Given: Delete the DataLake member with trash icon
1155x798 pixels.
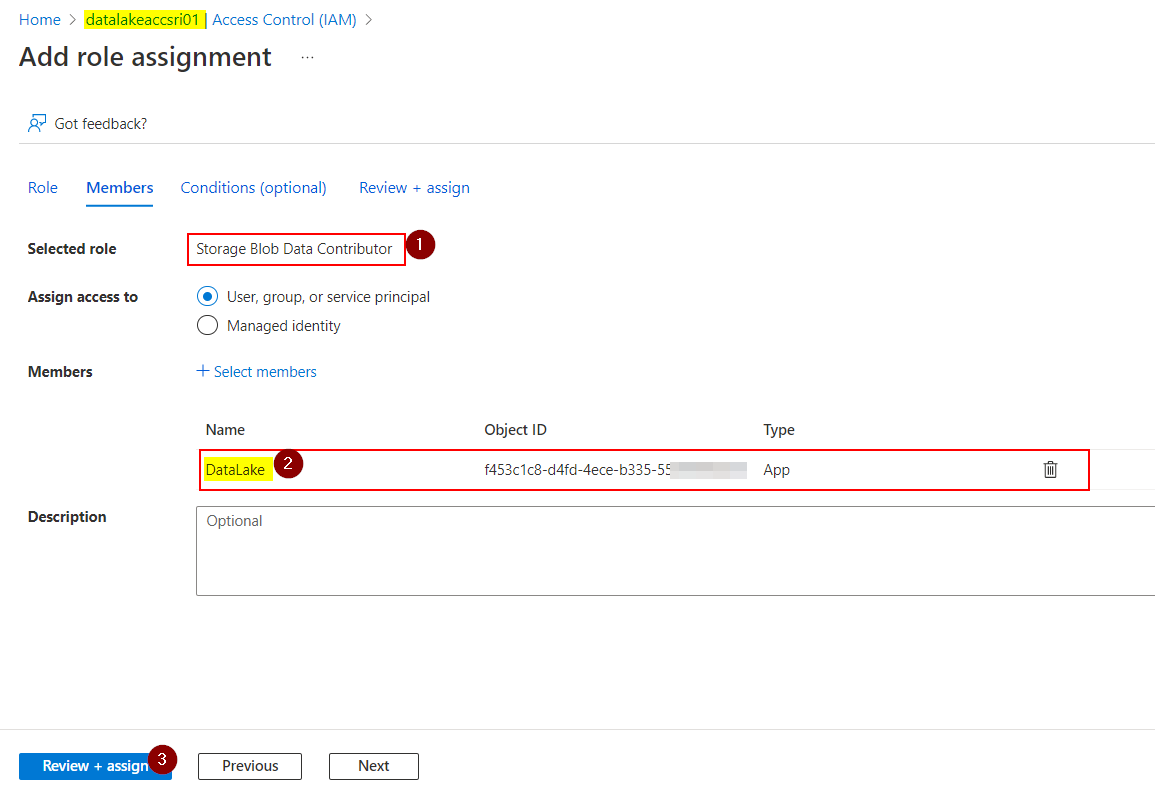Looking at the screenshot, I should 1050,469.
